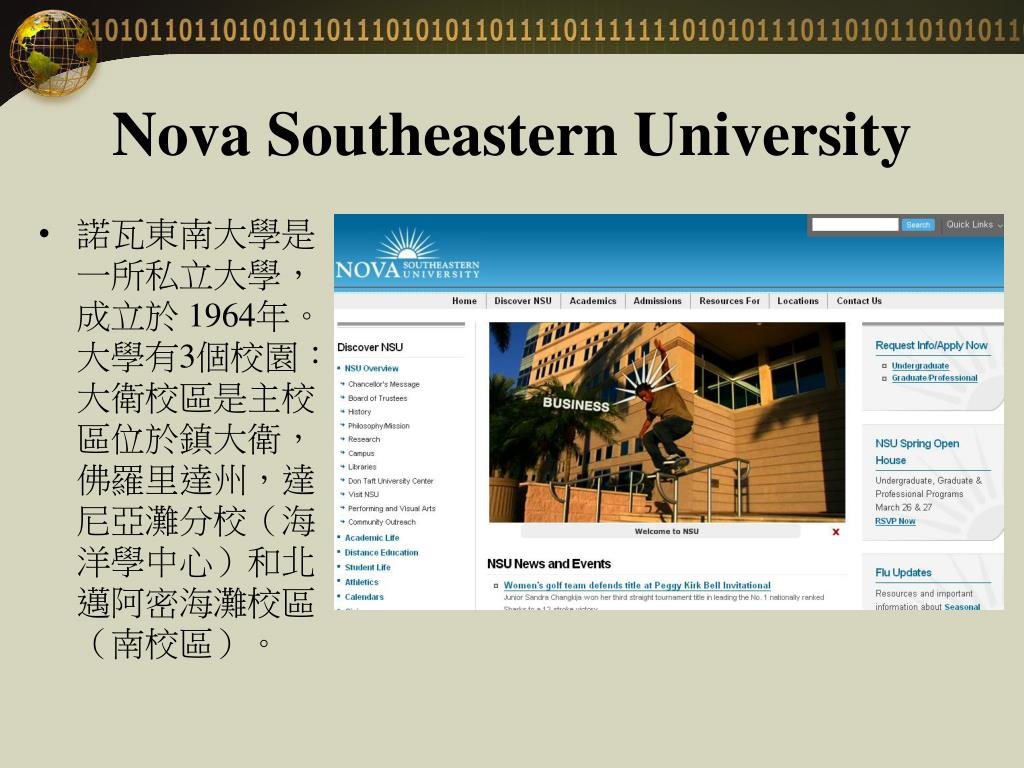The image size is (1024, 768).
Task: Expand Athletics section
Action: [361, 583]
